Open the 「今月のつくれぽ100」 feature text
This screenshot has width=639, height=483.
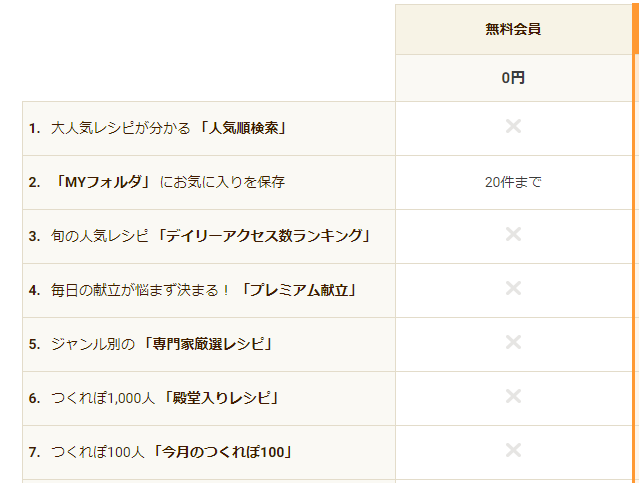click(223, 452)
